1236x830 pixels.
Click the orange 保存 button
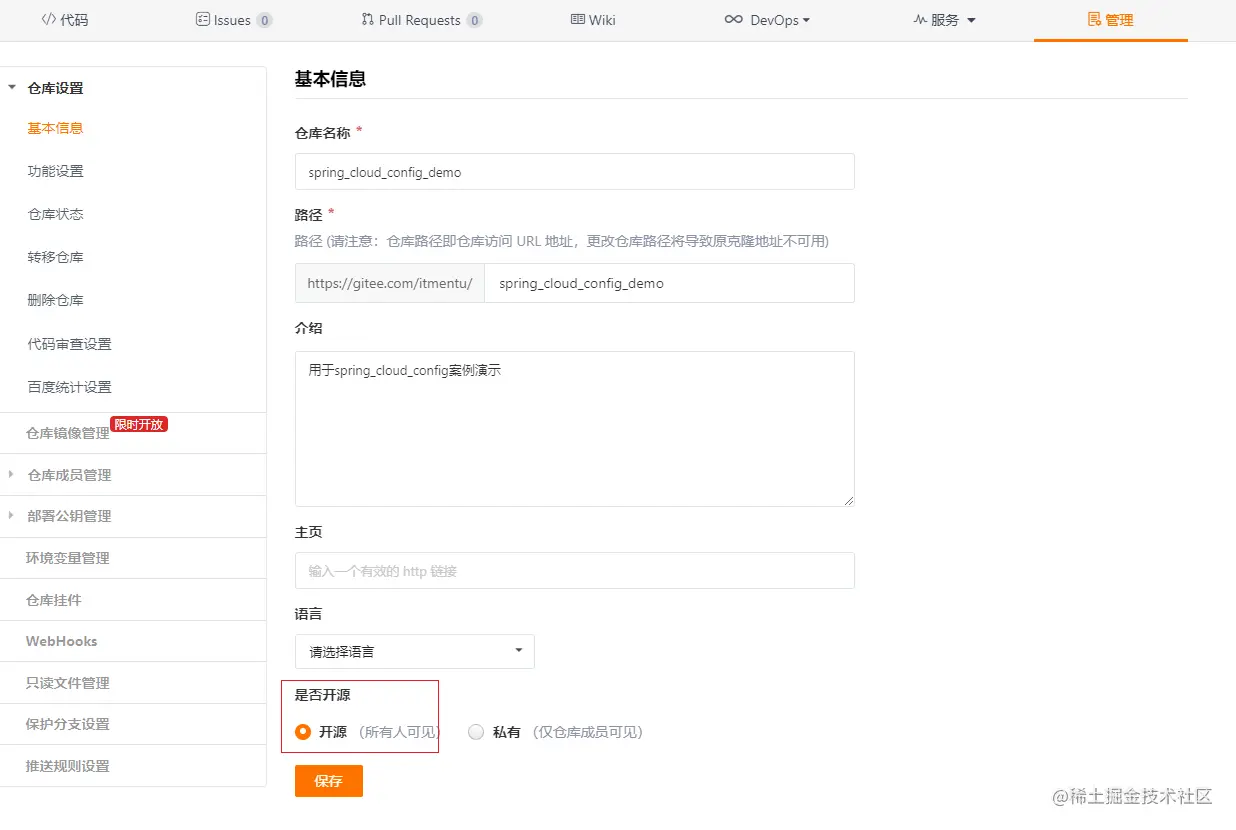pyautogui.click(x=328, y=781)
